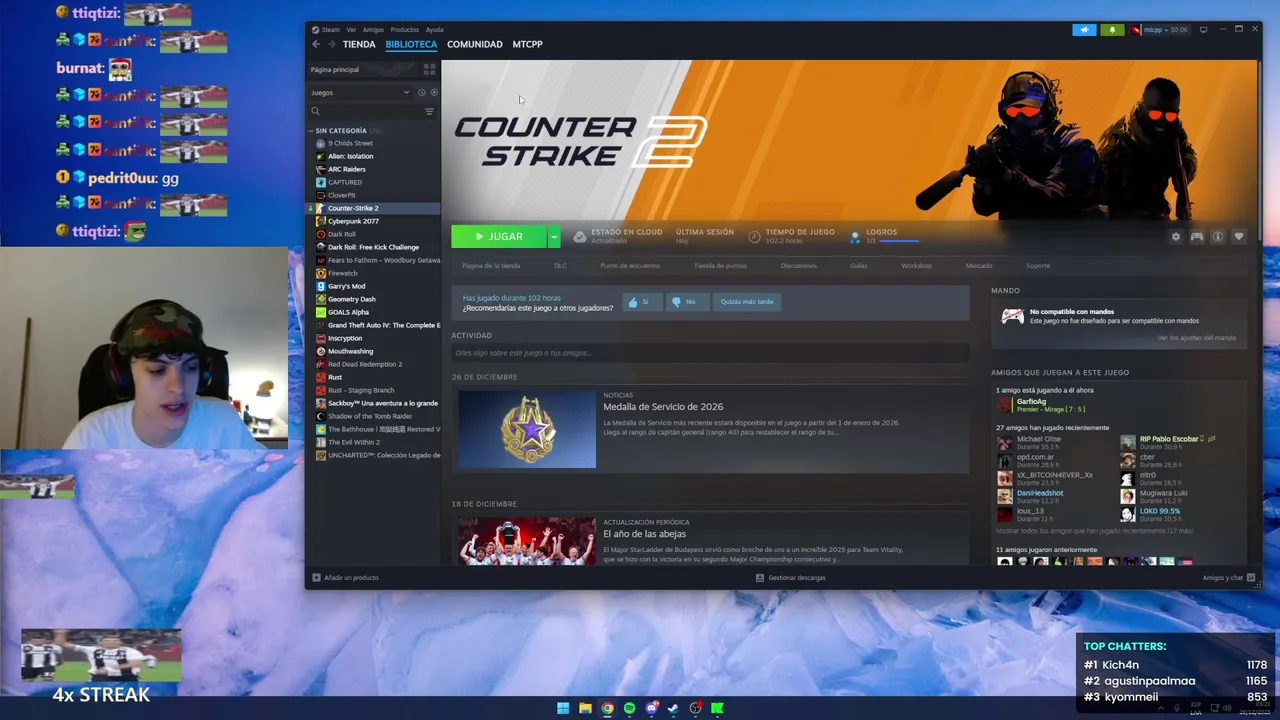Click the recent activity clock filter icon
The height and width of the screenshot is (720, 1280).
[421, 92]
